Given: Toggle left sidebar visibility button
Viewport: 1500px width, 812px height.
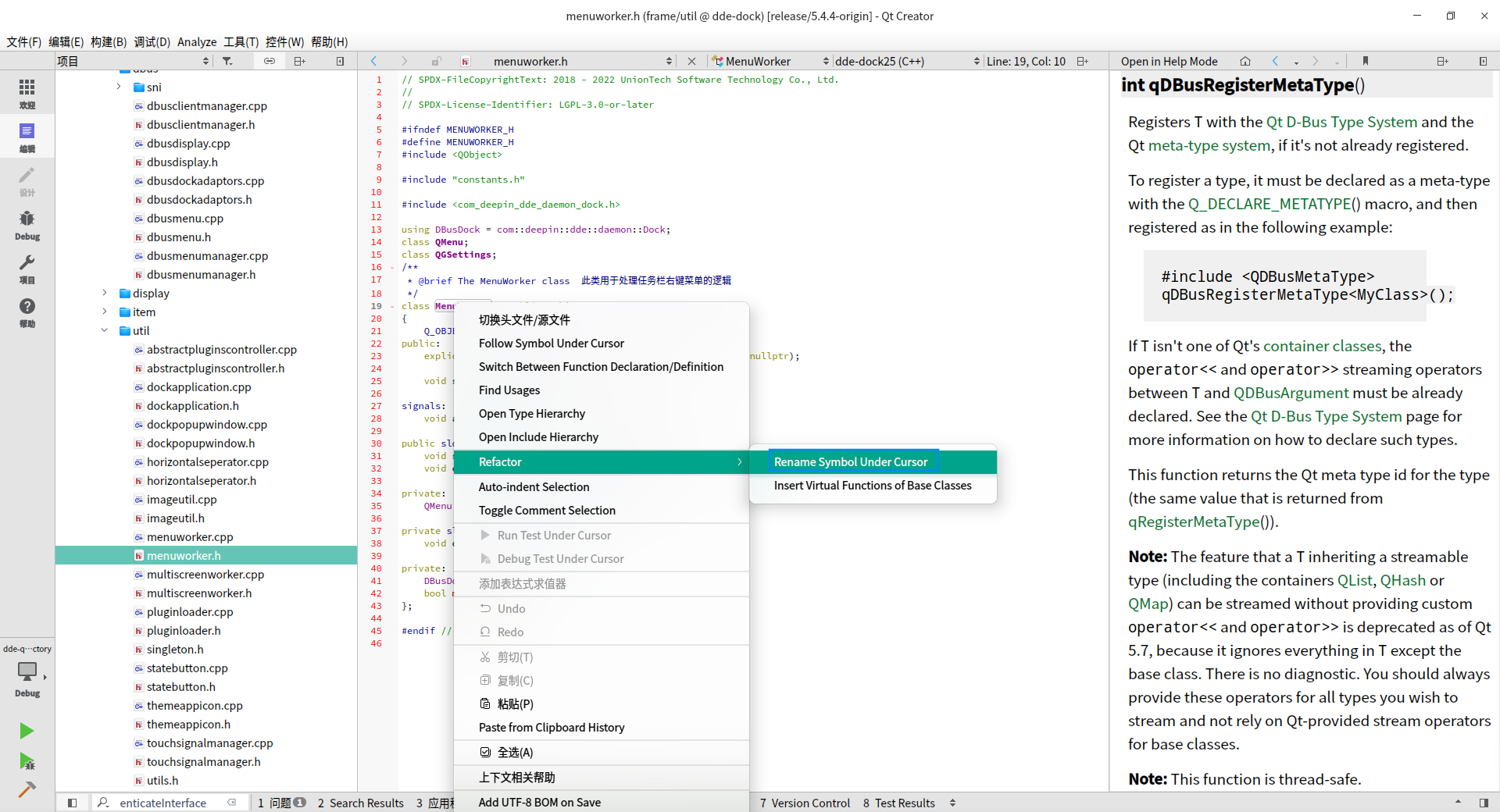Looking at the screenshot, I should click(72, 803).
